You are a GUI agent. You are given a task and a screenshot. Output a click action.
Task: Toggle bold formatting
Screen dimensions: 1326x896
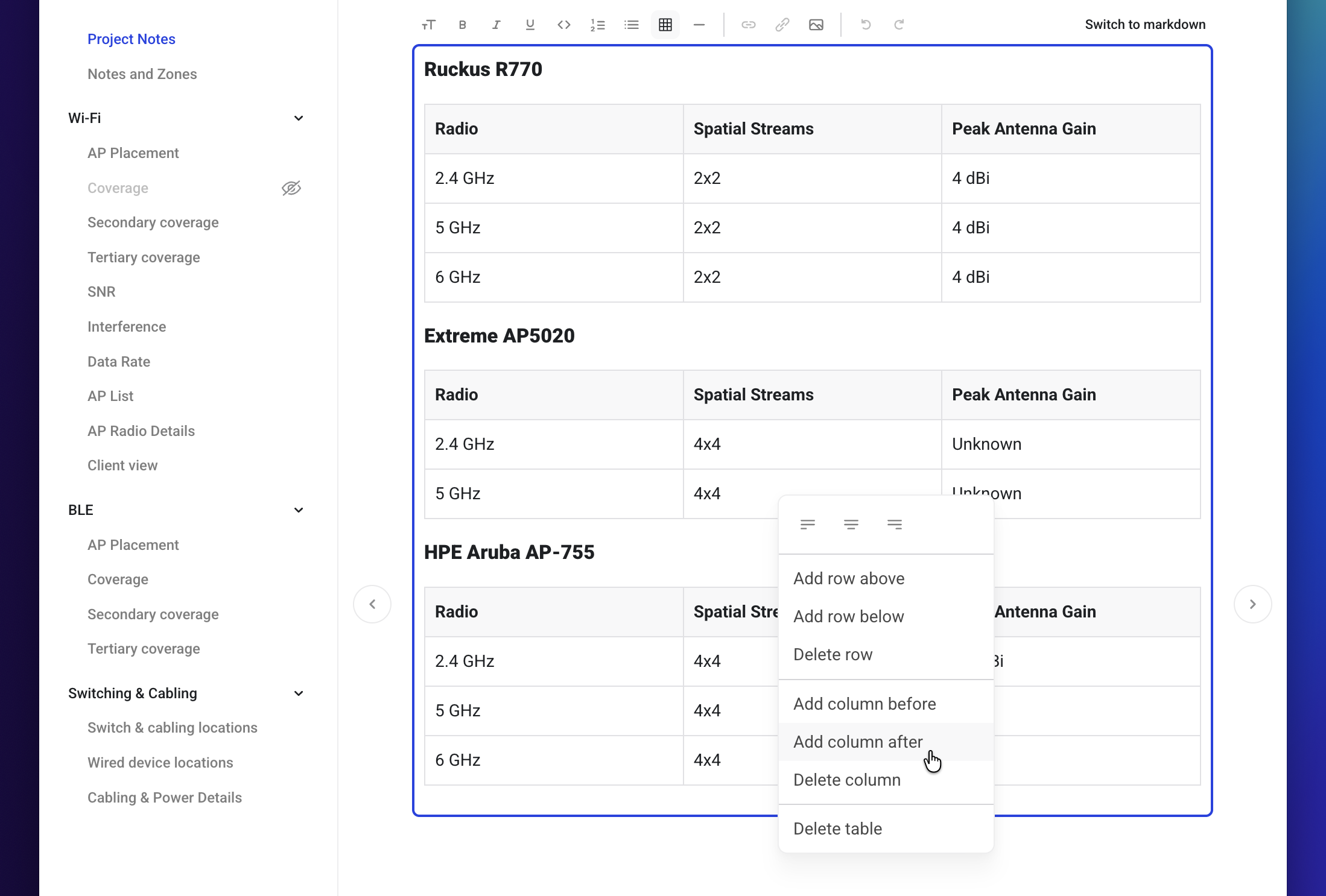463,25
